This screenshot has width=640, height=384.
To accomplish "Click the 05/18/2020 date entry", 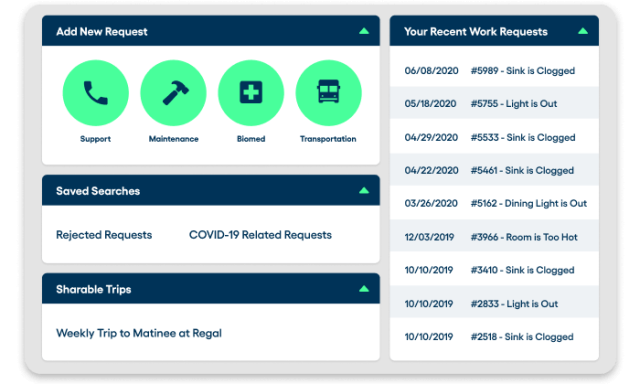I will [x=430, y=104].
